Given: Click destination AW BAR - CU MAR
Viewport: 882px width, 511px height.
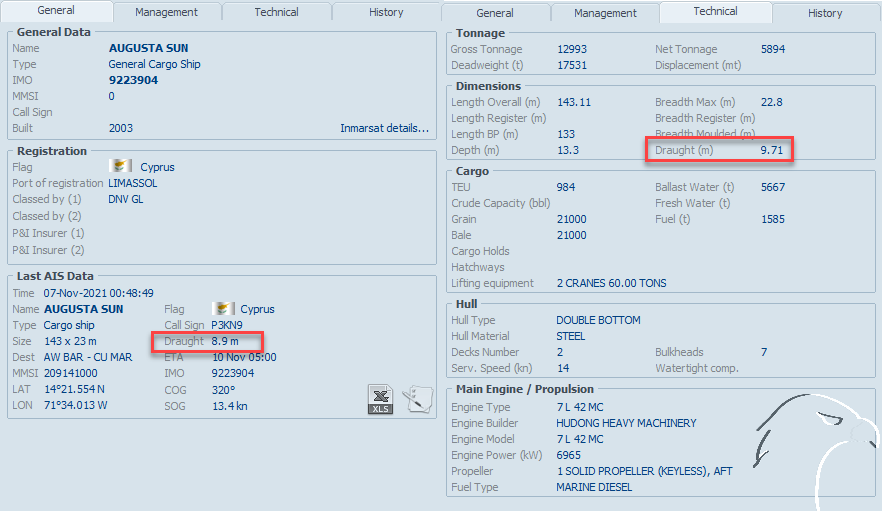Looking at the screenshot, I should (88, 357).
